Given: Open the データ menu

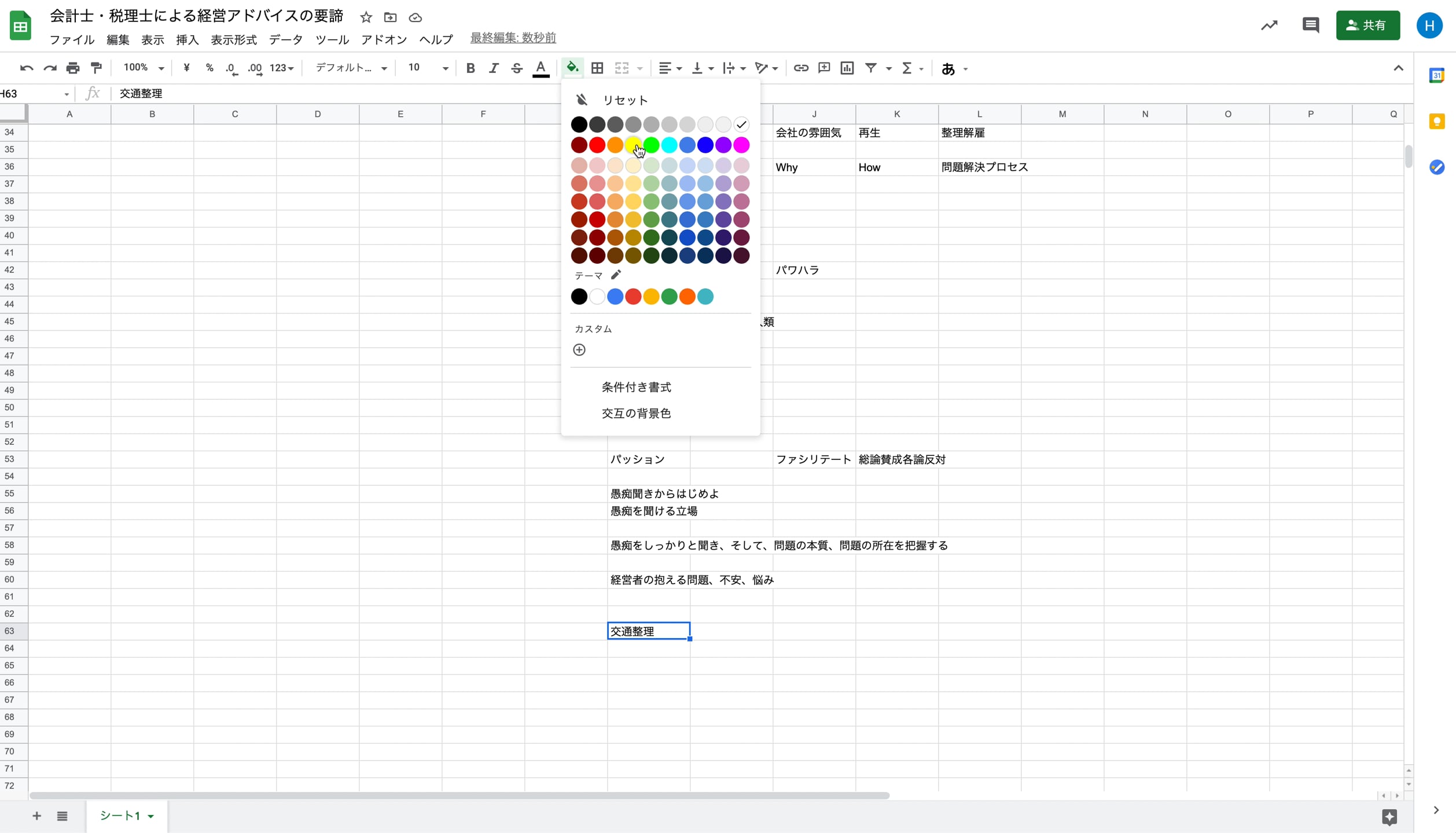Looking at the screenshot, I should [285, 39].
